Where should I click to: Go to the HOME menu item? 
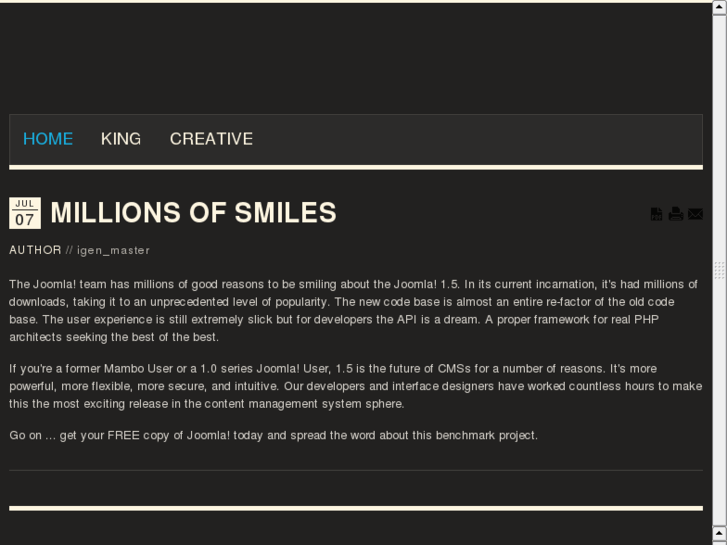tap(48, 139)
